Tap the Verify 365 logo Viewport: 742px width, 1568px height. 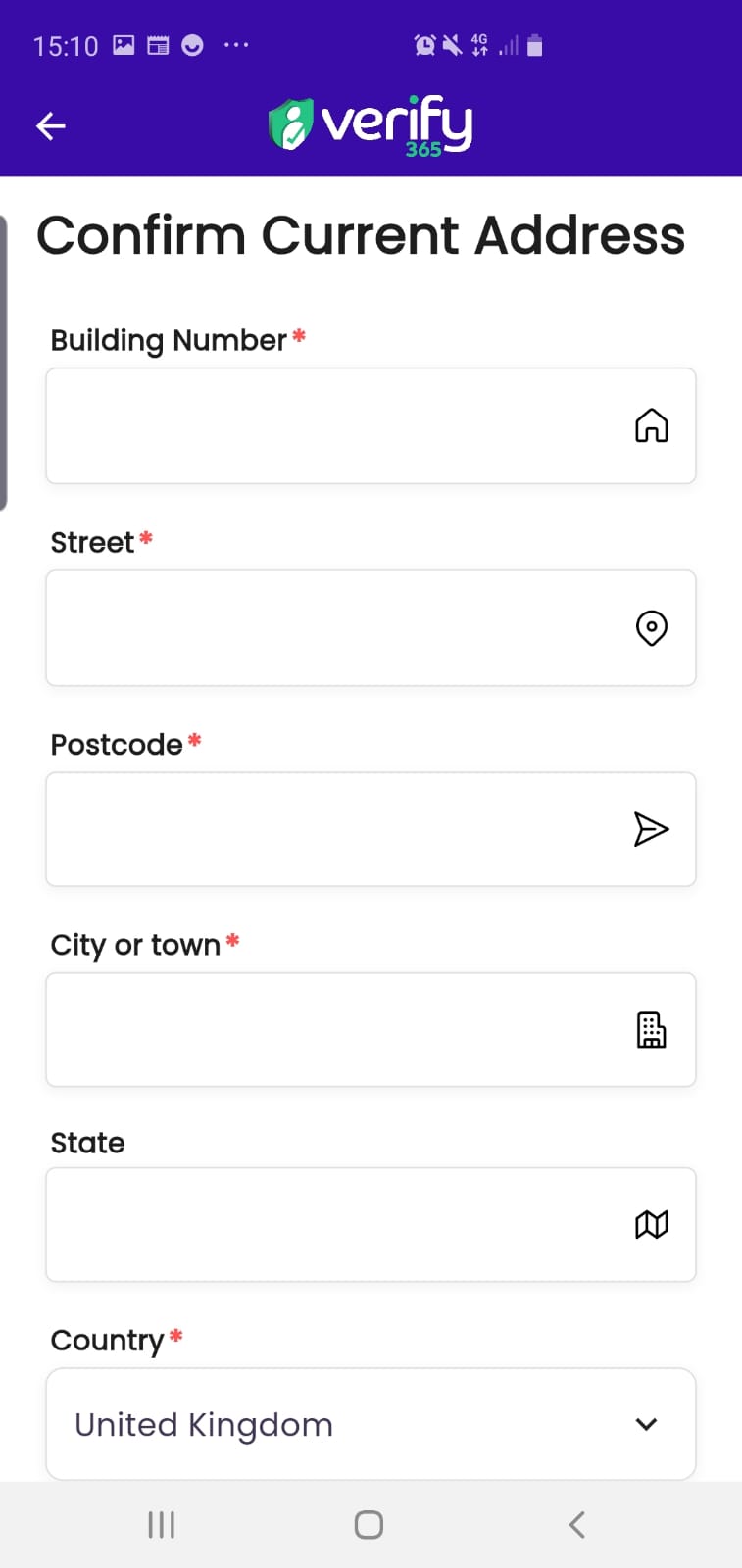pyautogui.click(x=371, y=125)
